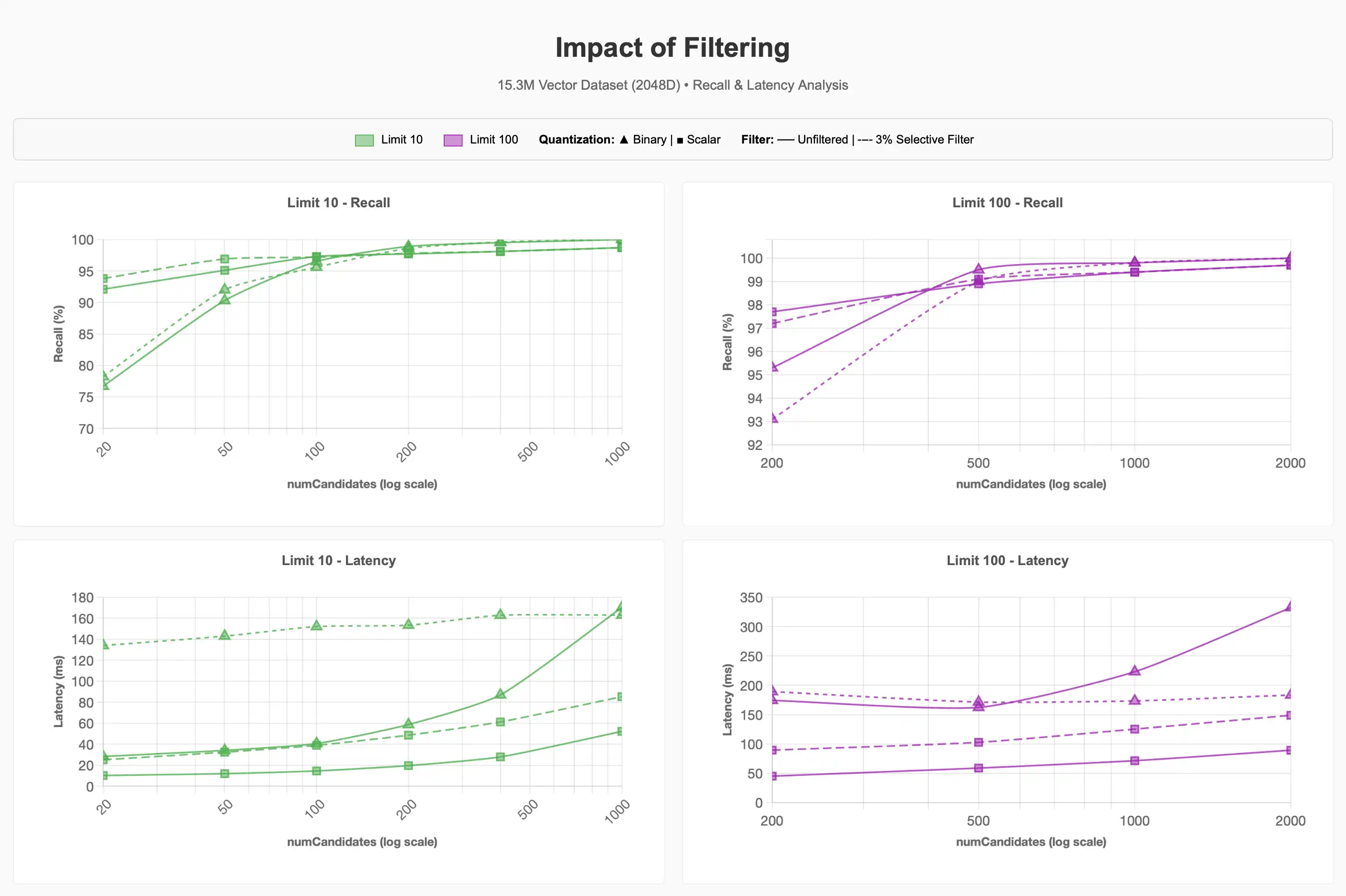
Task: Click the 2000 x-axis tick in Limit 100 Latency
Action: tap(1290, 821)
